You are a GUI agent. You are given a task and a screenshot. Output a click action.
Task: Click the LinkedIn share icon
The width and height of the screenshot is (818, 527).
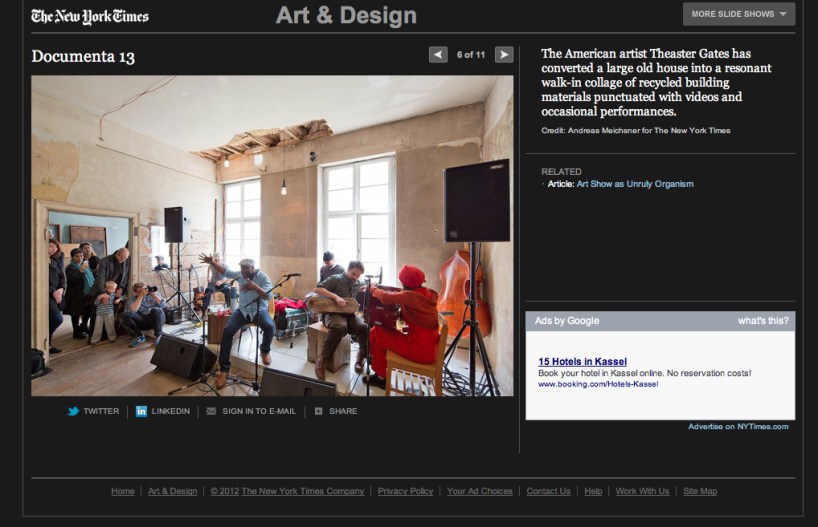(x=141, y=411)
